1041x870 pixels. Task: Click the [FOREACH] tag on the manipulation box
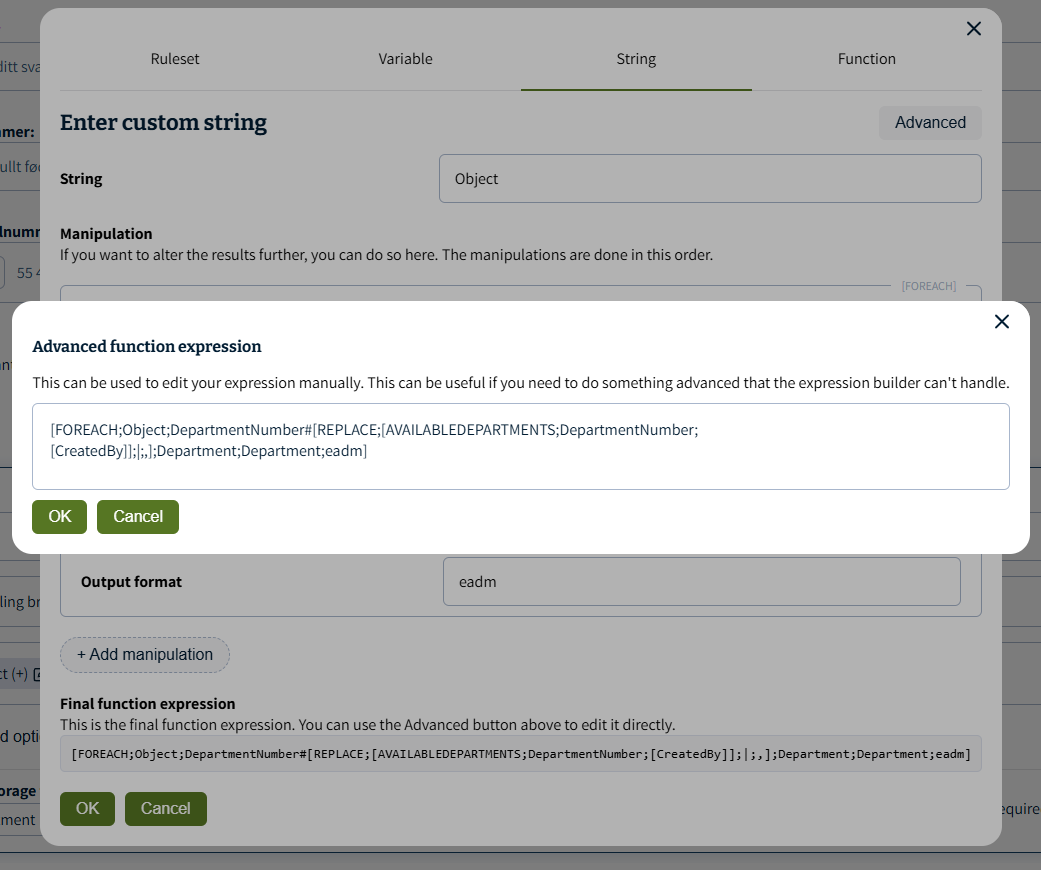coord(928,286)
